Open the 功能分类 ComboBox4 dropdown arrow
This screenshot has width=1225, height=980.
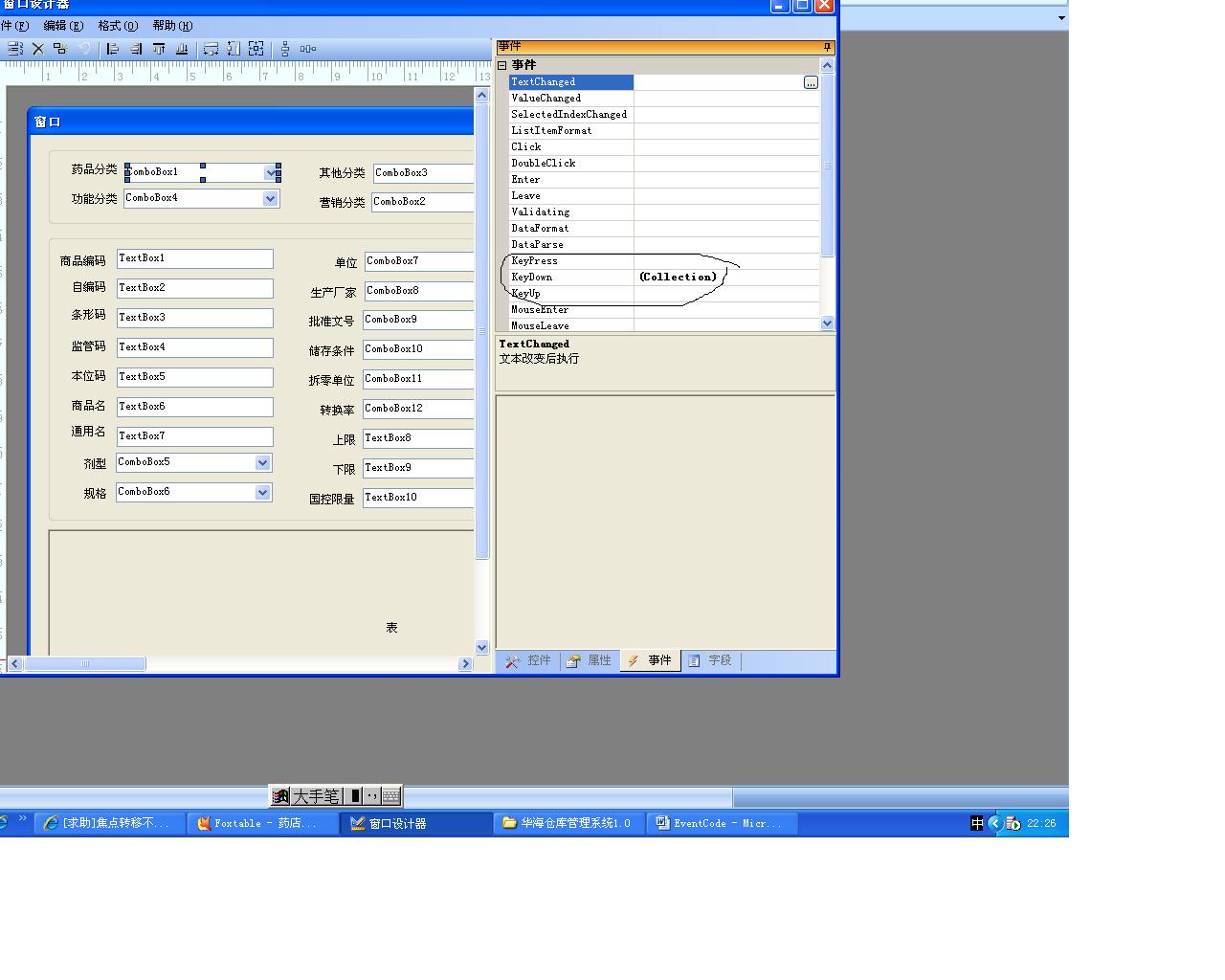270,198
